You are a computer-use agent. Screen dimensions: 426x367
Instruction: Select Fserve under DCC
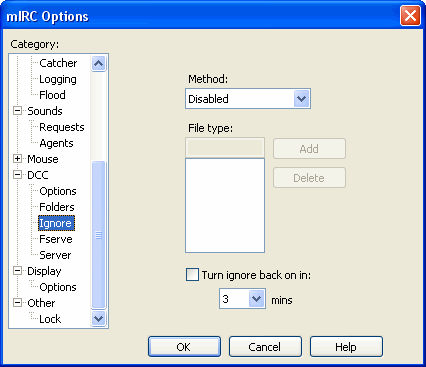pos(56,239)
